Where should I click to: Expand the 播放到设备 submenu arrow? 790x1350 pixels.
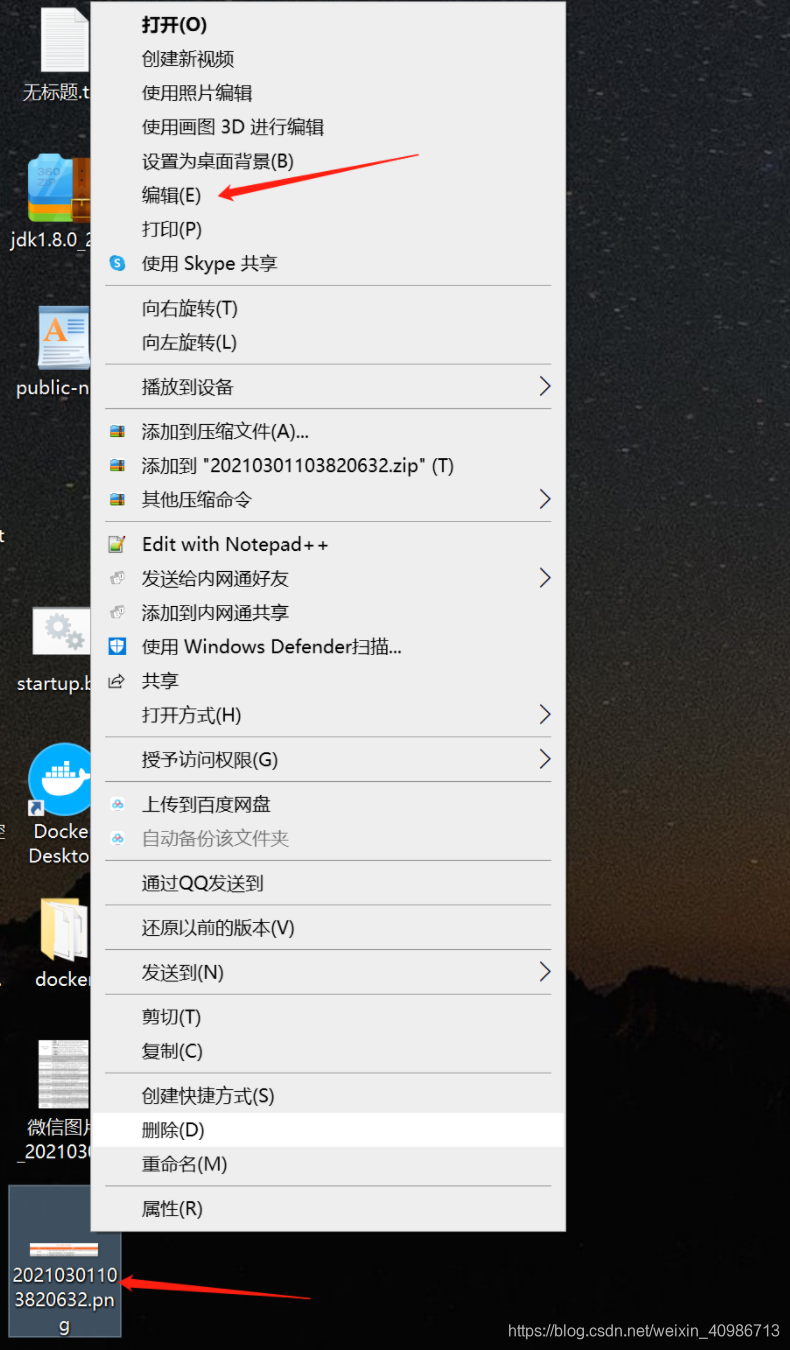544,386
